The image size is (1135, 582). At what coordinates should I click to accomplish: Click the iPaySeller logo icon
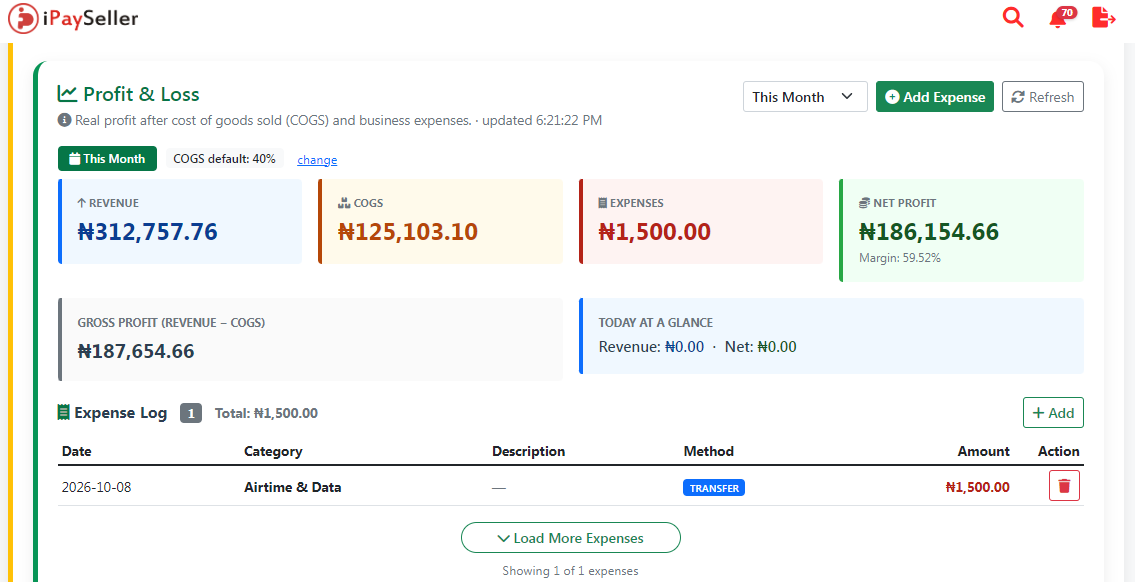(x=22, y=18)
